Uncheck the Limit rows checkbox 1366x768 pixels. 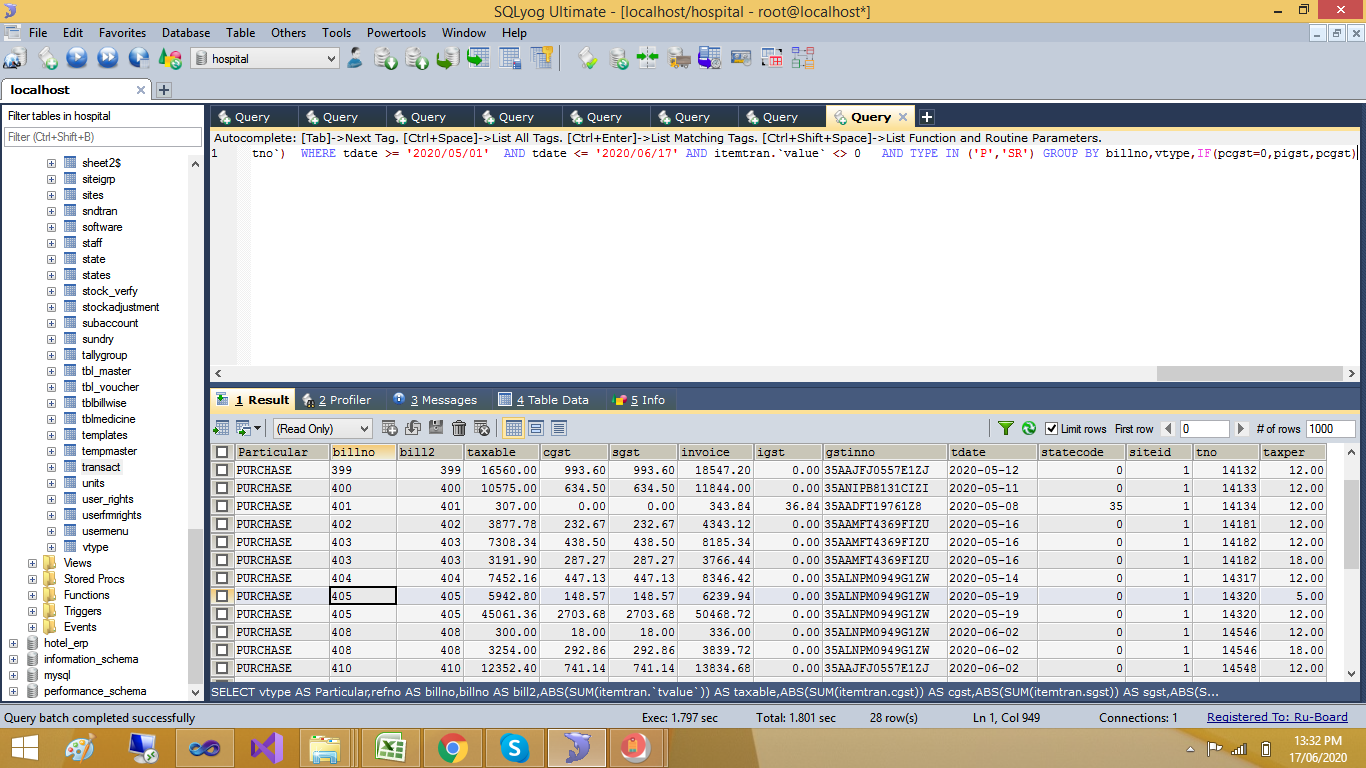(1051, 428)
